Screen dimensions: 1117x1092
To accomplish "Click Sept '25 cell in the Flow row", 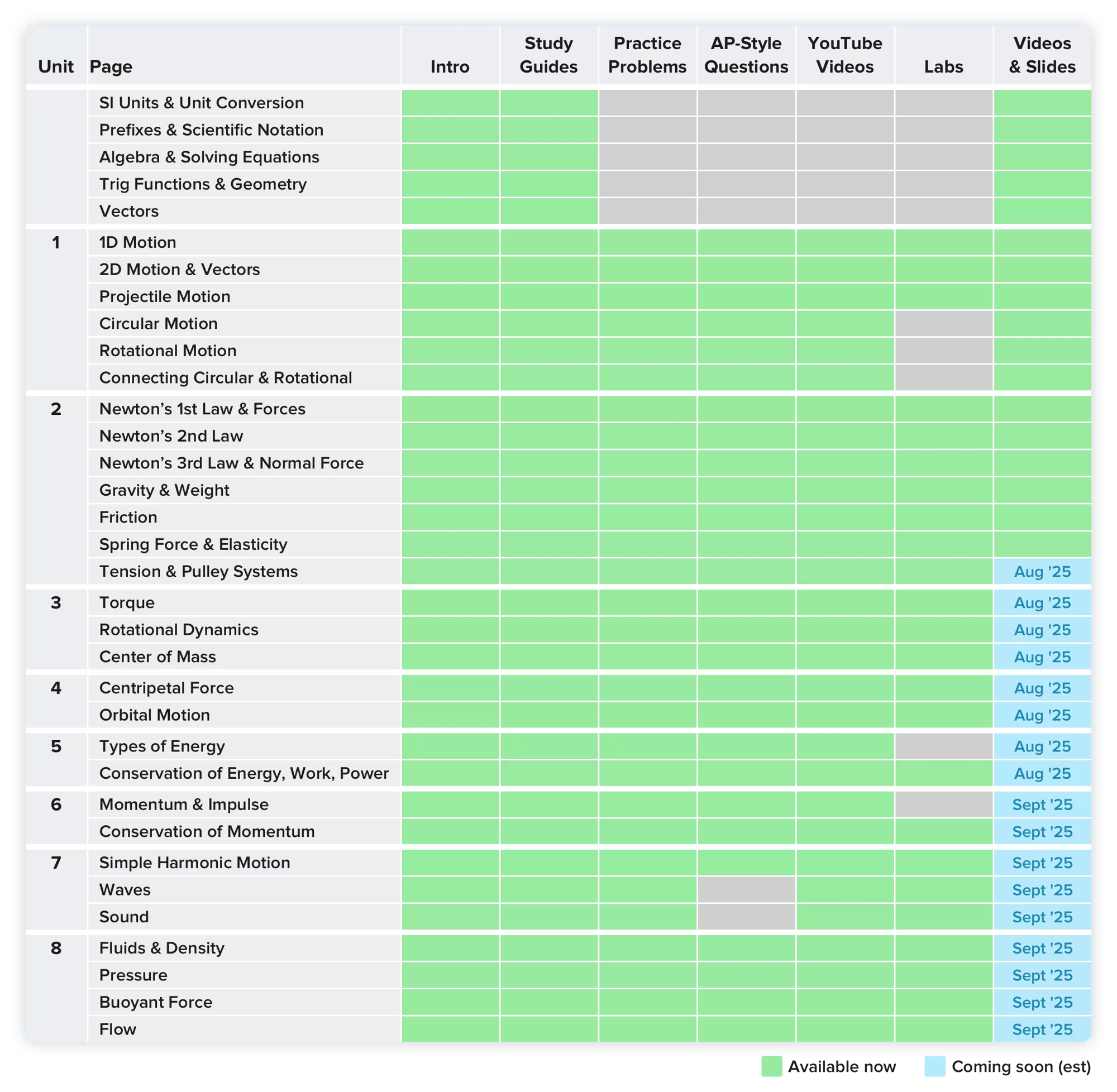I will tap(1042, 1029).
